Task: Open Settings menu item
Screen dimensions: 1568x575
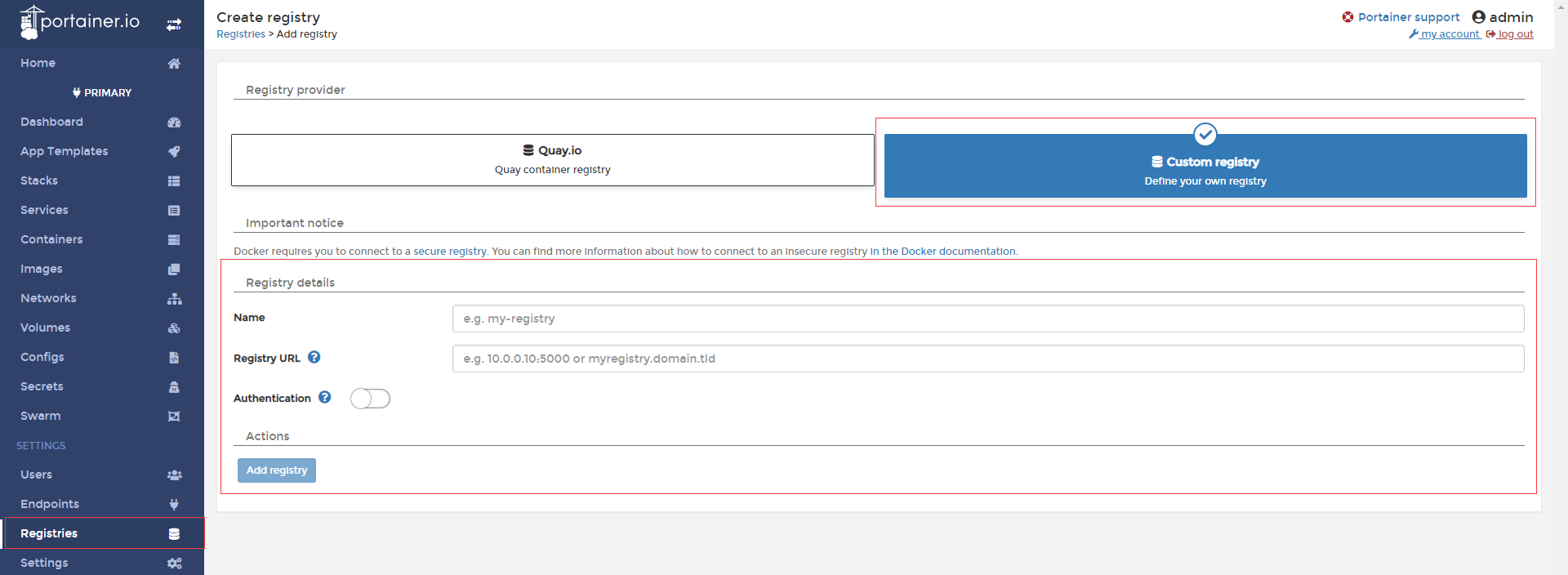Action: tap(102, 563)
